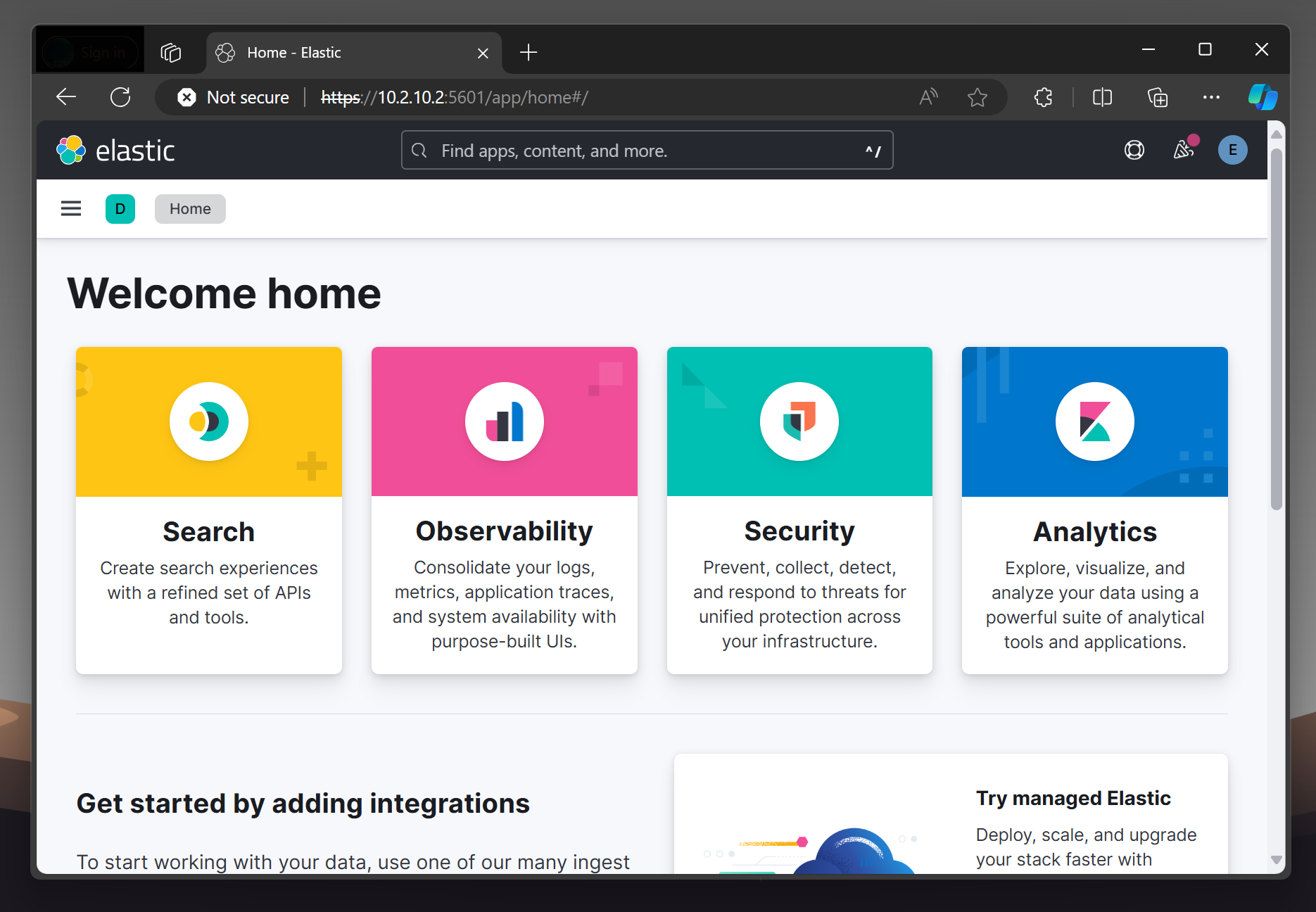Open the Analytics card title
The height and width of the screenshot is (912, 1316).
coord(1095,532)
